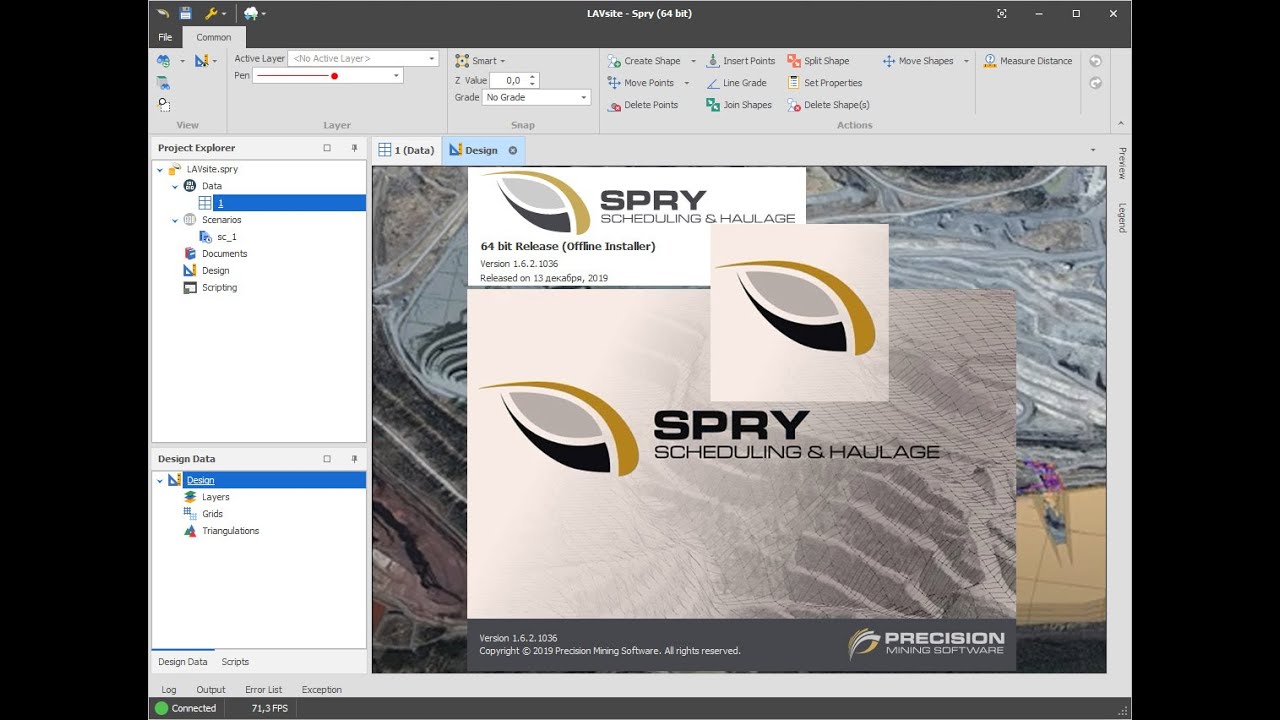Open the File menu
1280x720 pixels.
click(165, 37)
